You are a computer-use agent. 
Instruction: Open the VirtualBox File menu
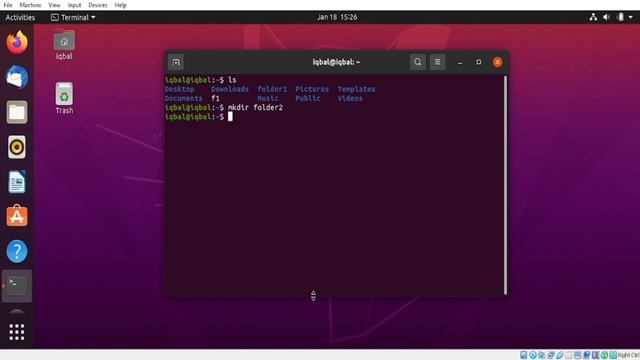[x=8, y=5]
